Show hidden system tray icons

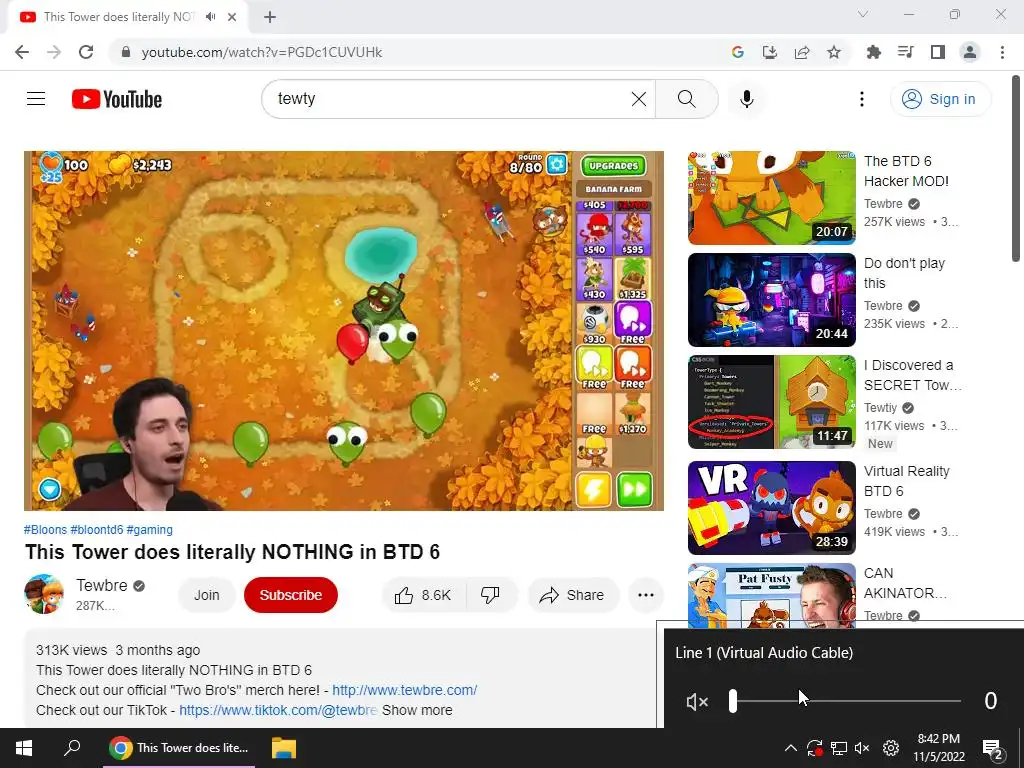pos(790,748)
